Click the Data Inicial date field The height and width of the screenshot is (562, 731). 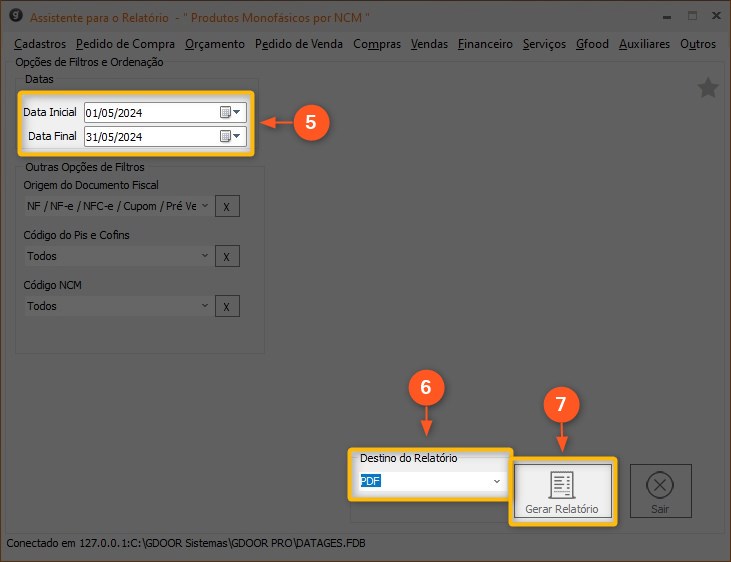[x=150, y=112]
